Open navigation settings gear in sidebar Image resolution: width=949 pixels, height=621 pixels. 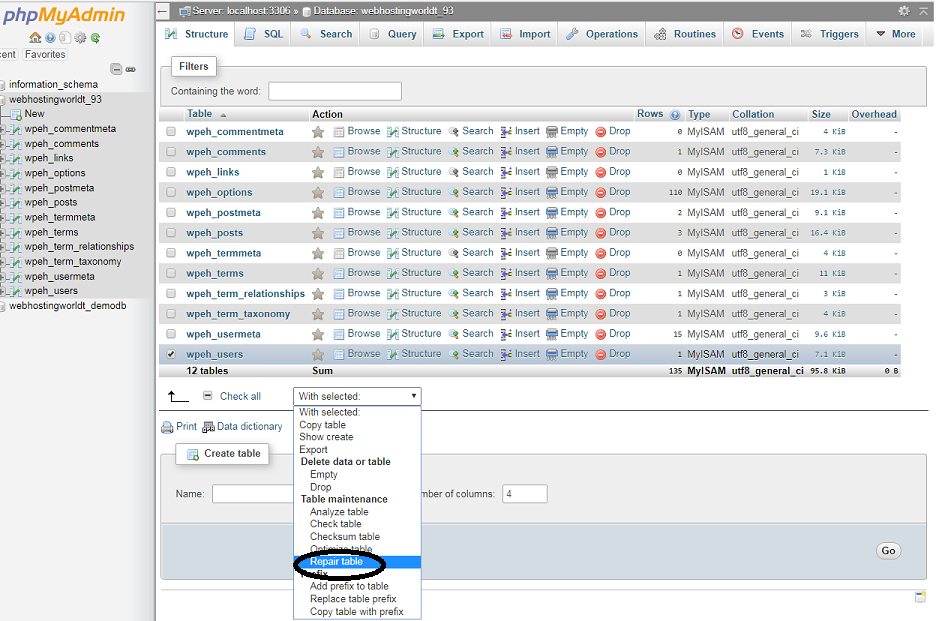point(81,38)
